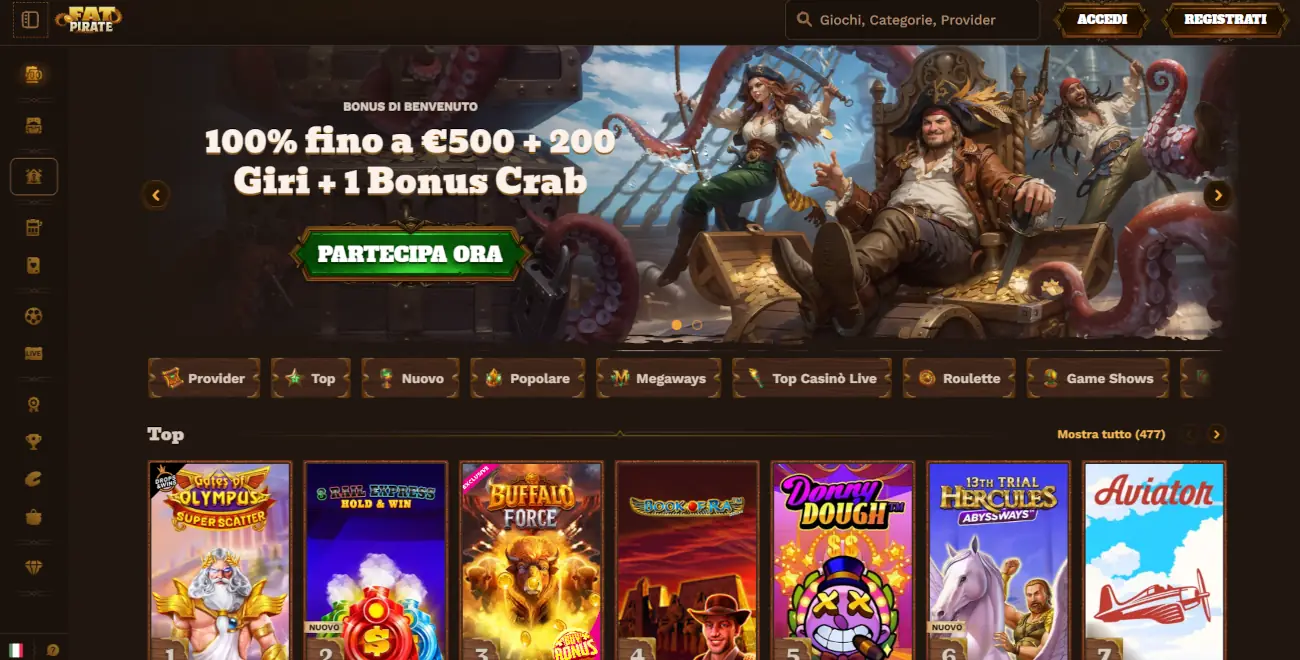Open the playing card sidebar icon

coord(34,266)
